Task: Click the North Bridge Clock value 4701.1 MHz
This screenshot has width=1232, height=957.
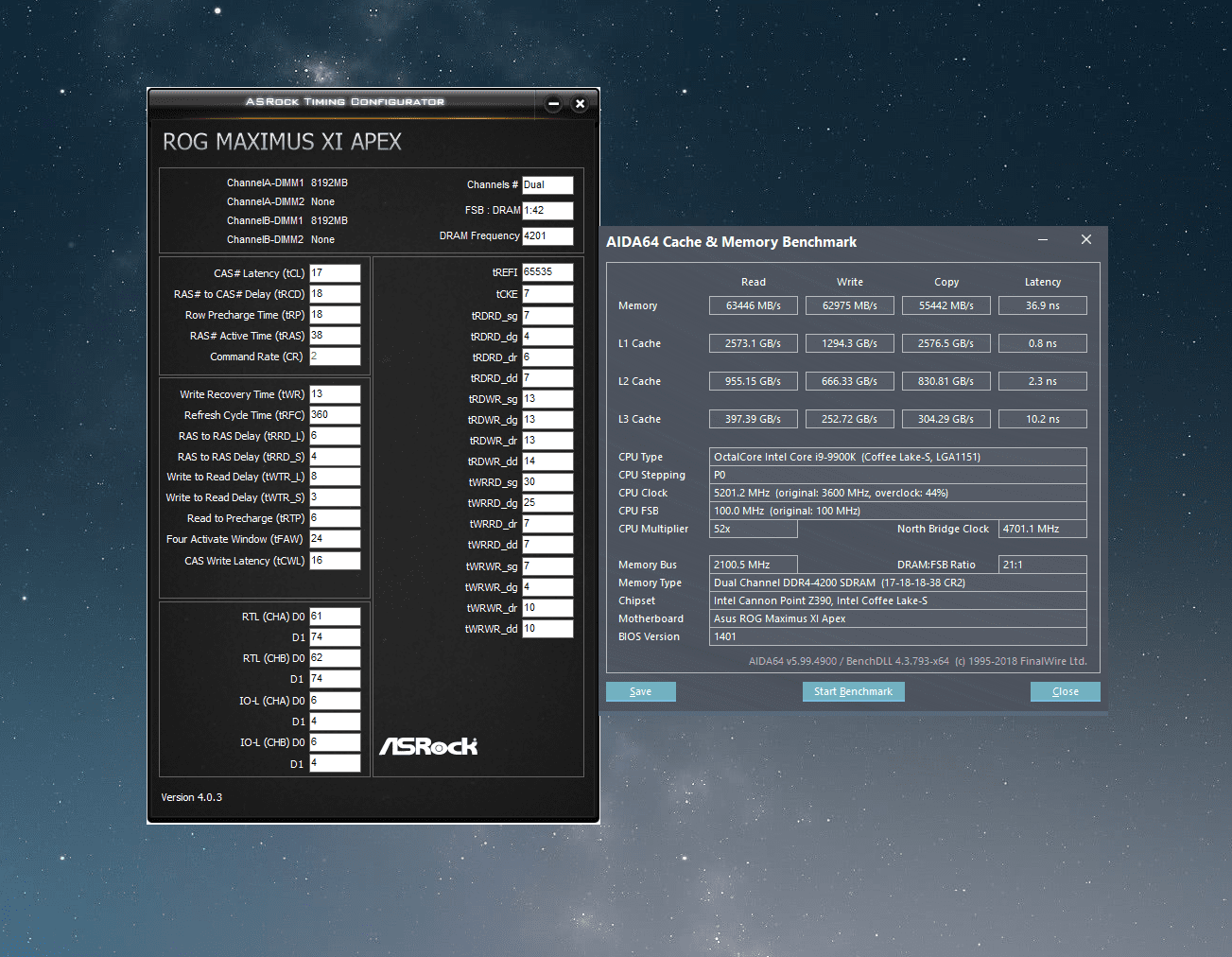Action: [1043, 529]
